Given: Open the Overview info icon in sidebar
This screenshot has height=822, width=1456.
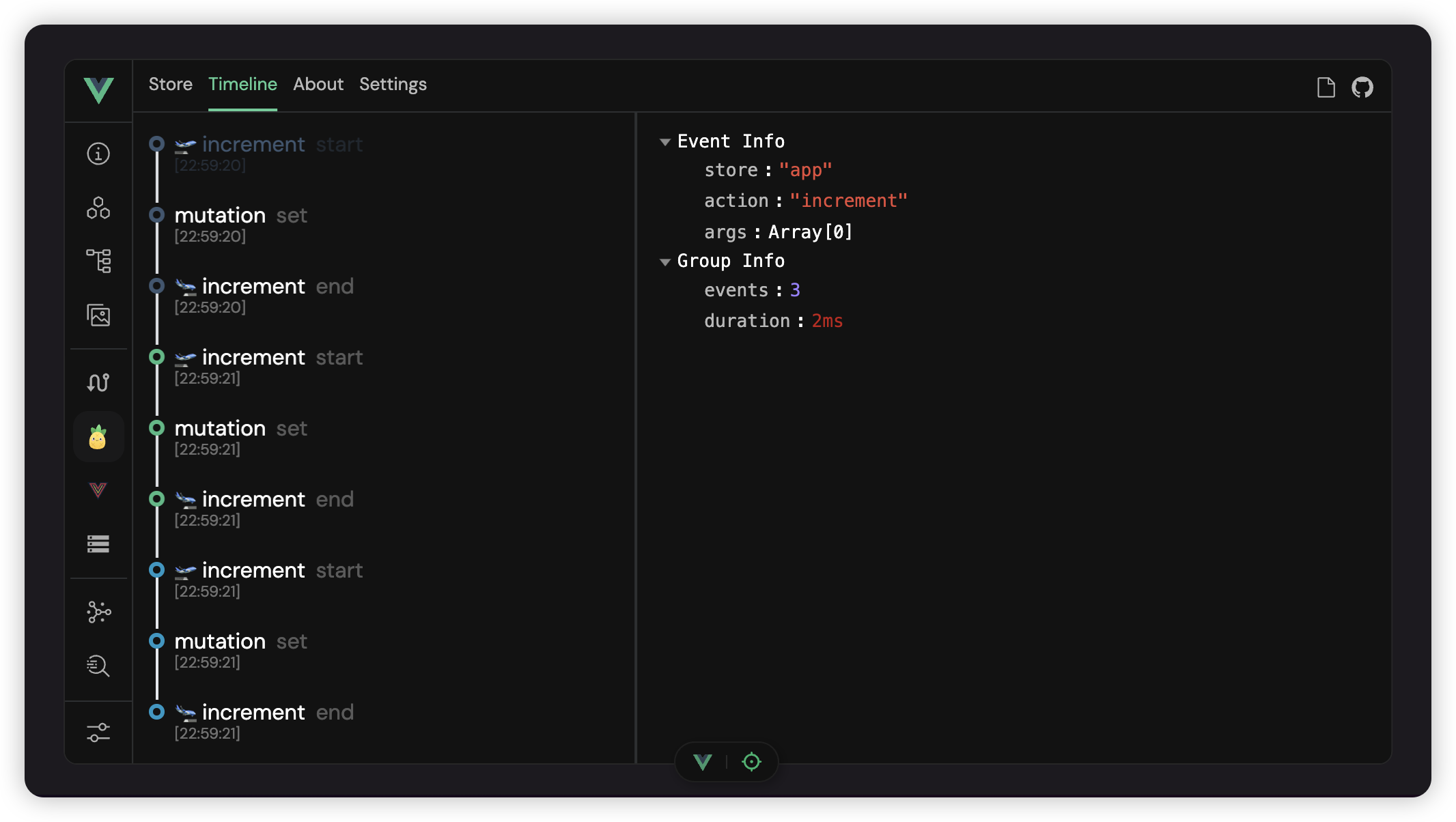Looking at the screenshot, I should tap(98, 154).
